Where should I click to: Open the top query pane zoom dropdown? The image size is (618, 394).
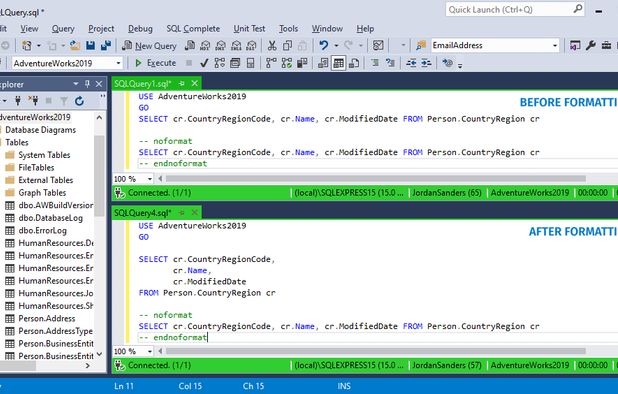pyautogui.click(x=149, y=179)
